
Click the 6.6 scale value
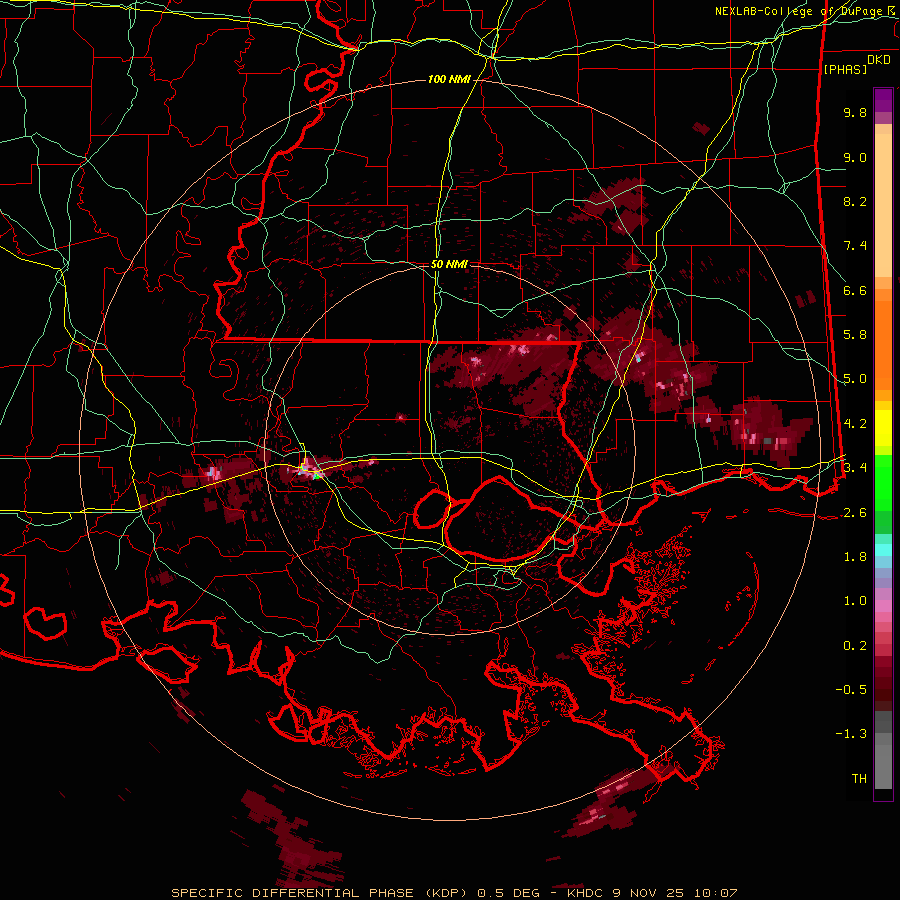click(x=855, y=290)
